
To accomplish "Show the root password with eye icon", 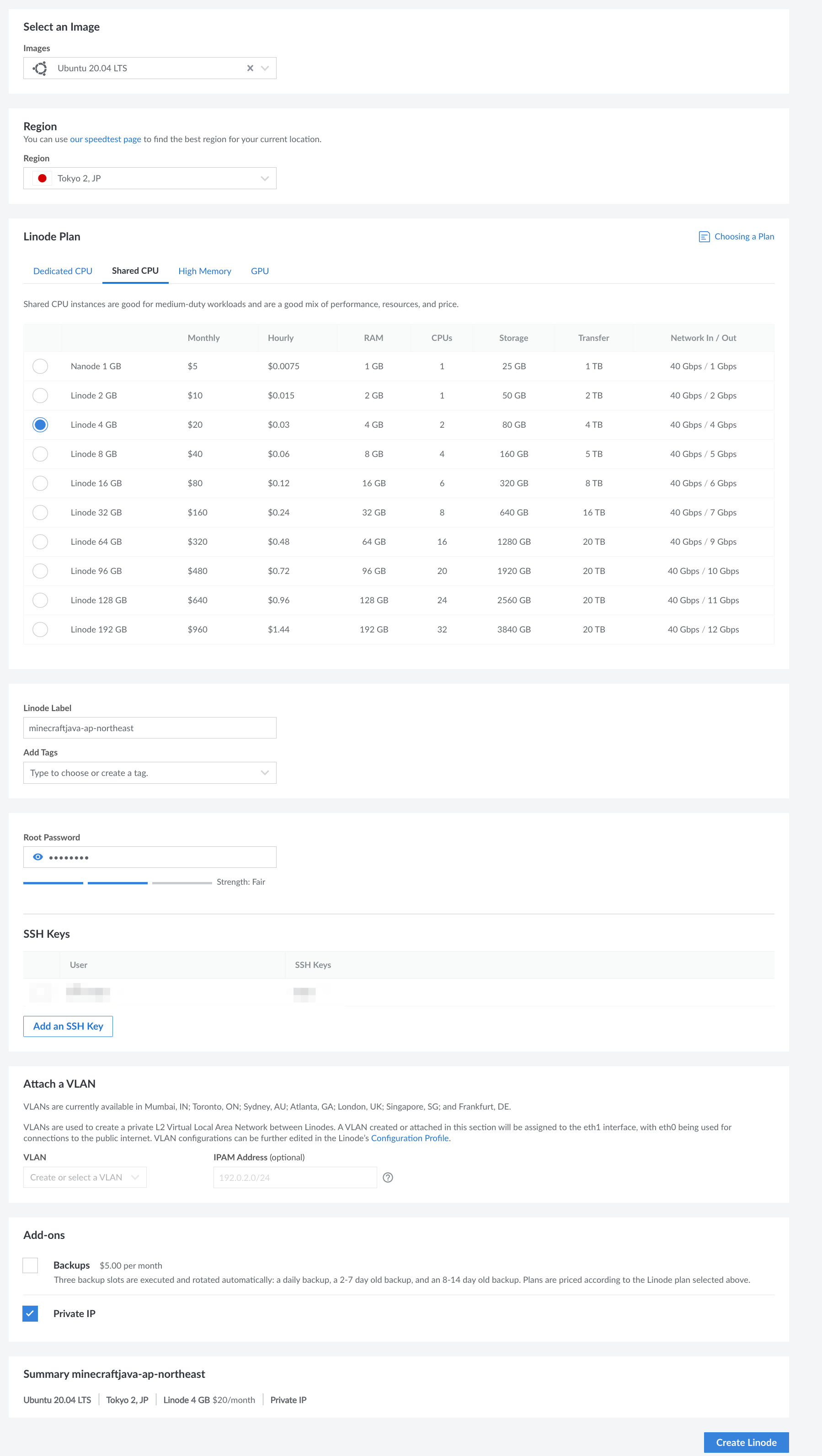I will [38, 857].
